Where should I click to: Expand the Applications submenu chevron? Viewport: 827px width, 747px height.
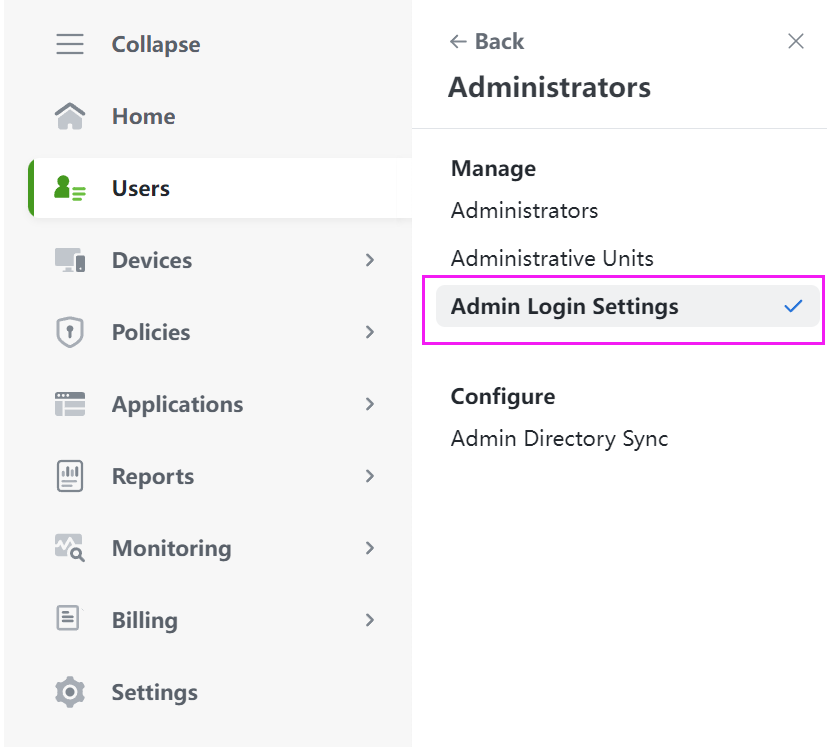point(370,405)
